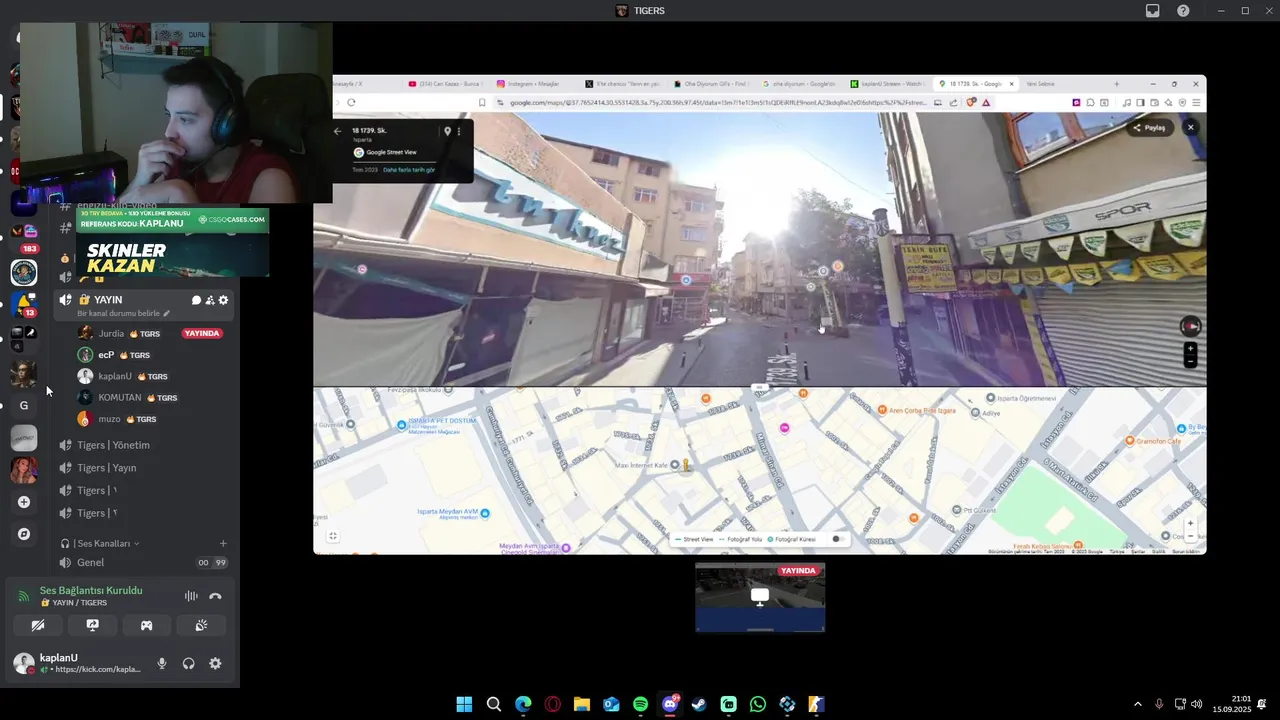The image size is (1280, 720).
Task: Toggle camera in Discord voice panel
Action: pyautogui.click(x=38, y=625)
